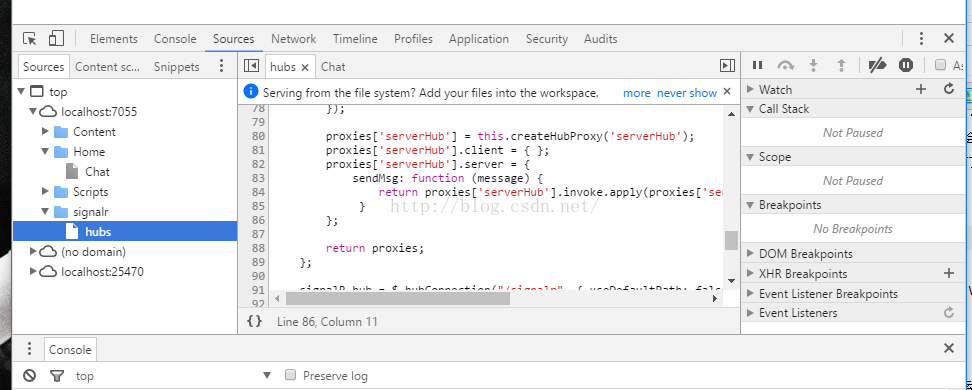Select the Chat file in Home folder
Screen dimensions: 972x390
tap(97, 171)
